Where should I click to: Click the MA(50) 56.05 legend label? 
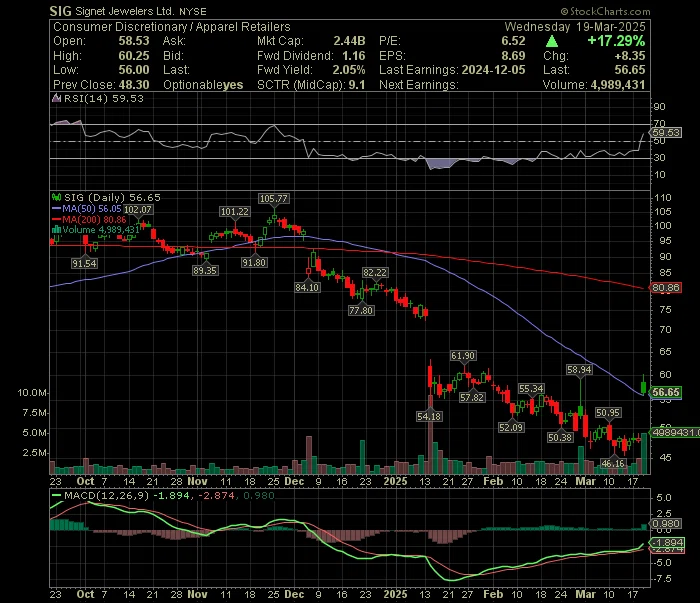click(x=92, y=209)
